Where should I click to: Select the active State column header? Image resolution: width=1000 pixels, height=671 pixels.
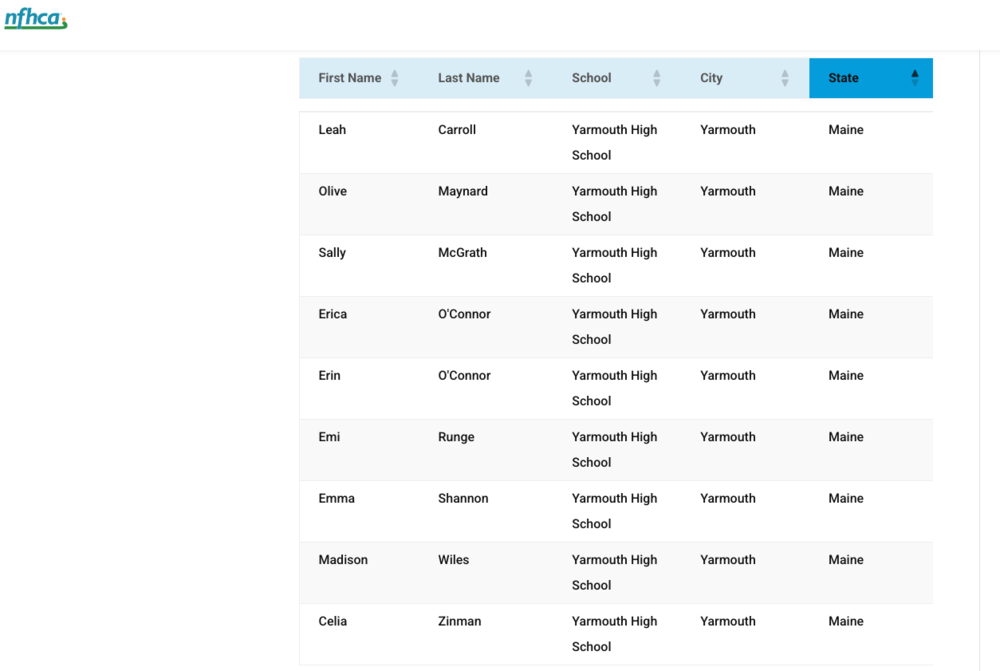(843, 78)
